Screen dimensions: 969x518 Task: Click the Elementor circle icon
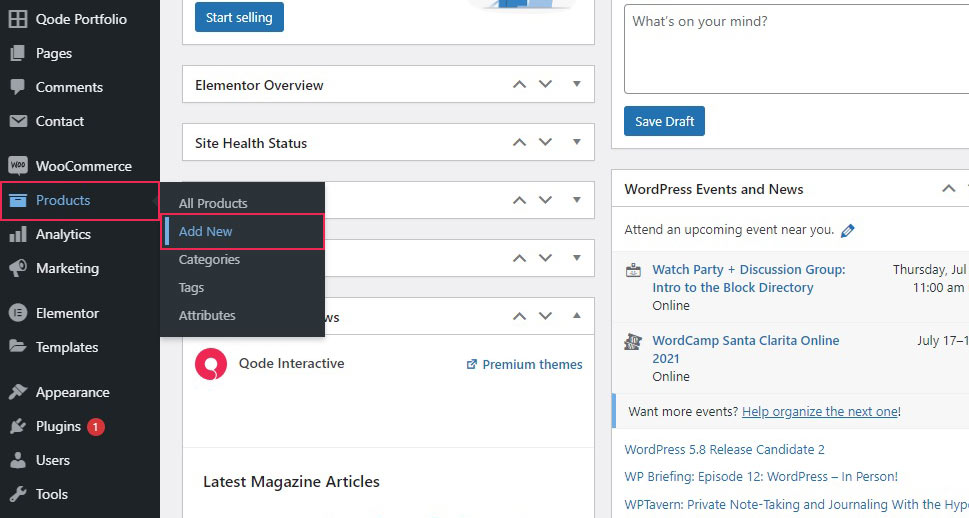click(18, 313)
